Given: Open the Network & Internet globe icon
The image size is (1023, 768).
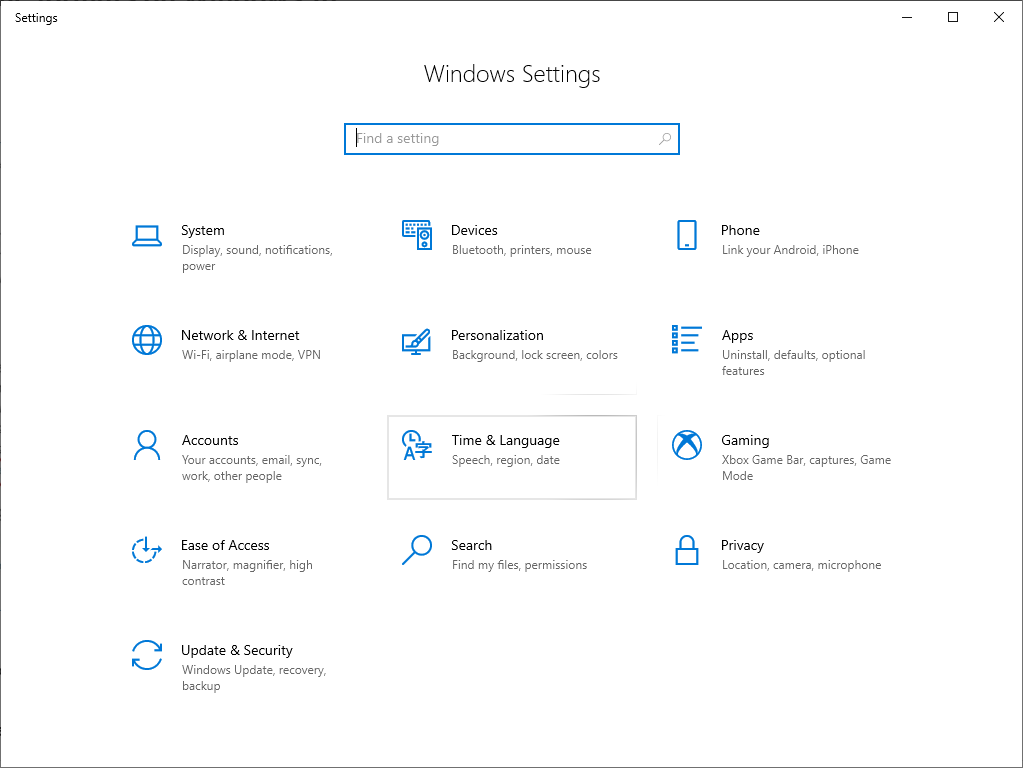Looking at the screenshot, I should point(147,340).
